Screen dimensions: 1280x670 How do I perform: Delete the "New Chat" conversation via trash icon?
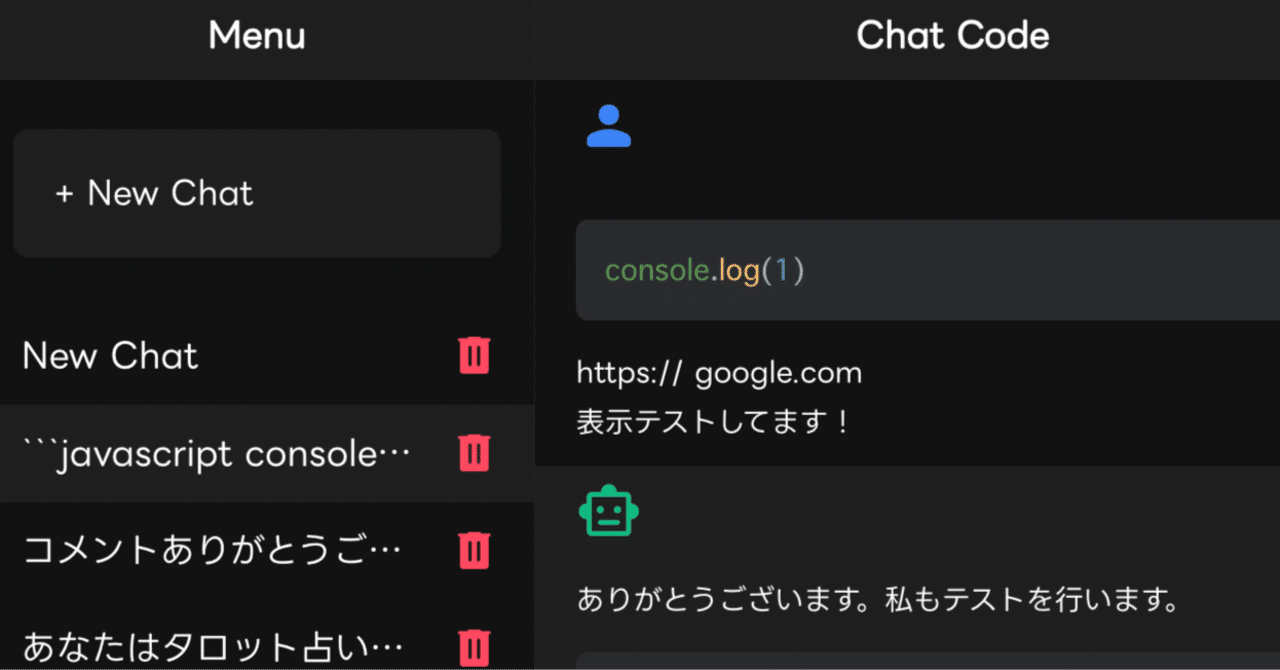coord(473,356)
